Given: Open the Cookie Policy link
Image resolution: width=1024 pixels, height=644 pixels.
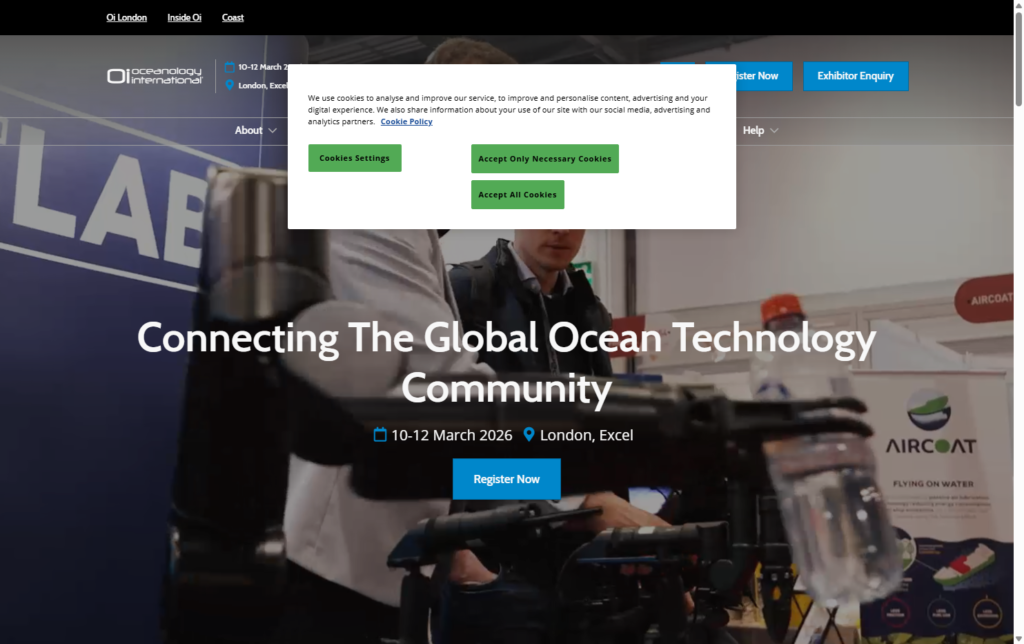Looking at the screenshot, I should click(406, 122).
